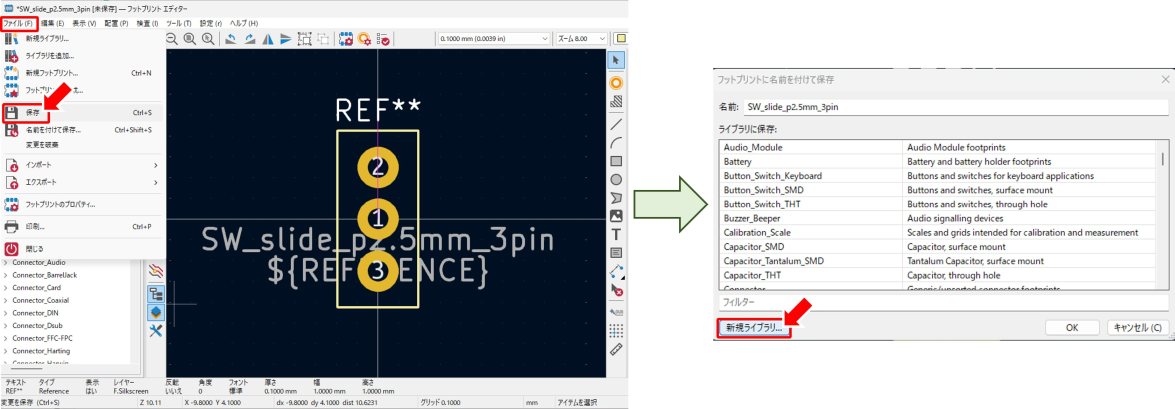Viewport: 1175px width, 409px height.
Task: Pick the text (T) tool
Action: (x=617, y=234)
